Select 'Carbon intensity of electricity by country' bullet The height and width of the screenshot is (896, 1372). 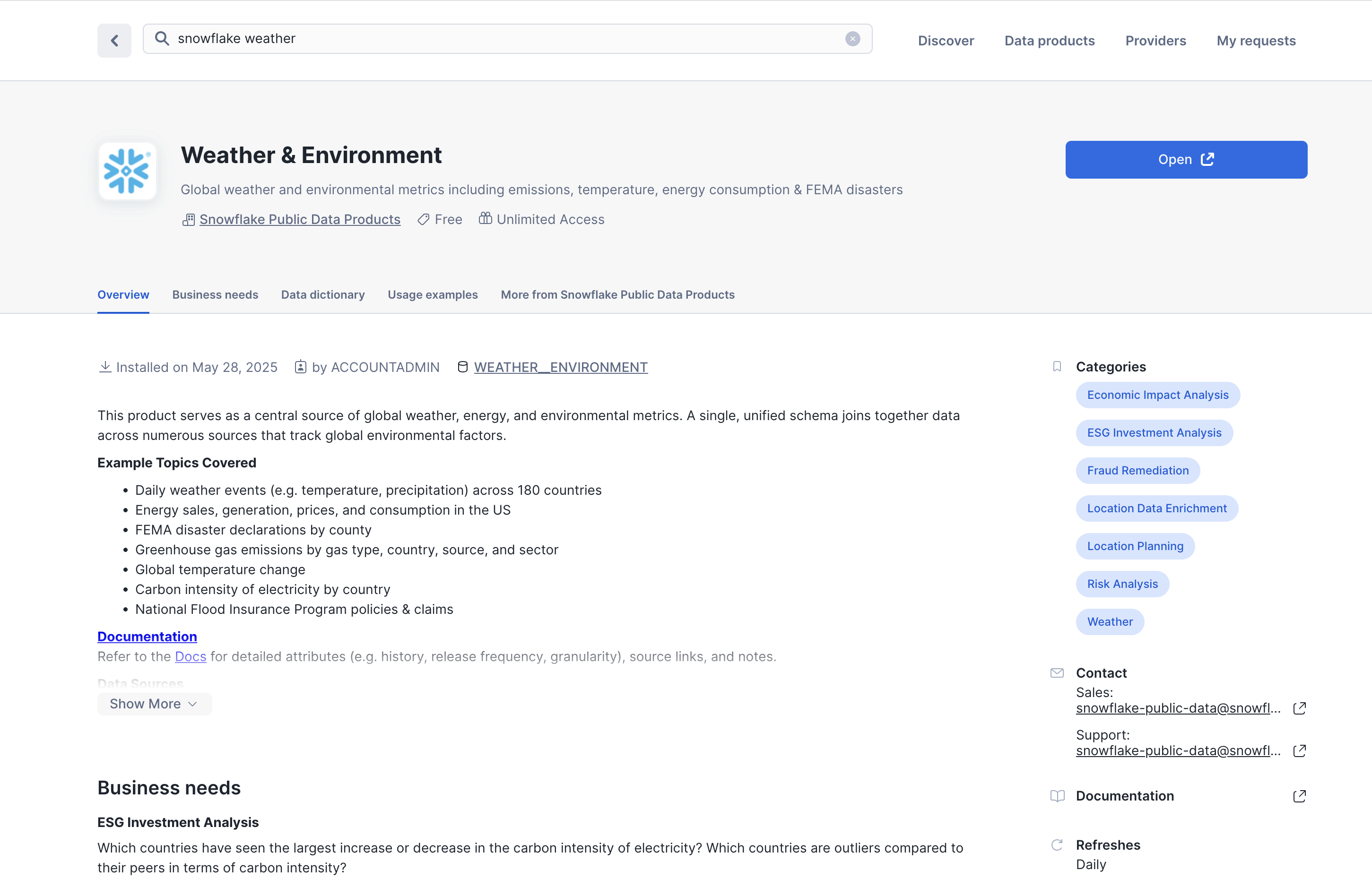(262, 589)
